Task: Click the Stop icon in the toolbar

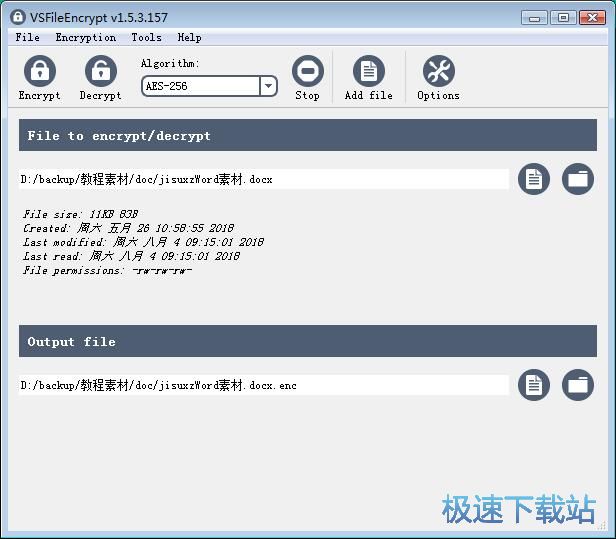Action: click(x=308, y=71)
